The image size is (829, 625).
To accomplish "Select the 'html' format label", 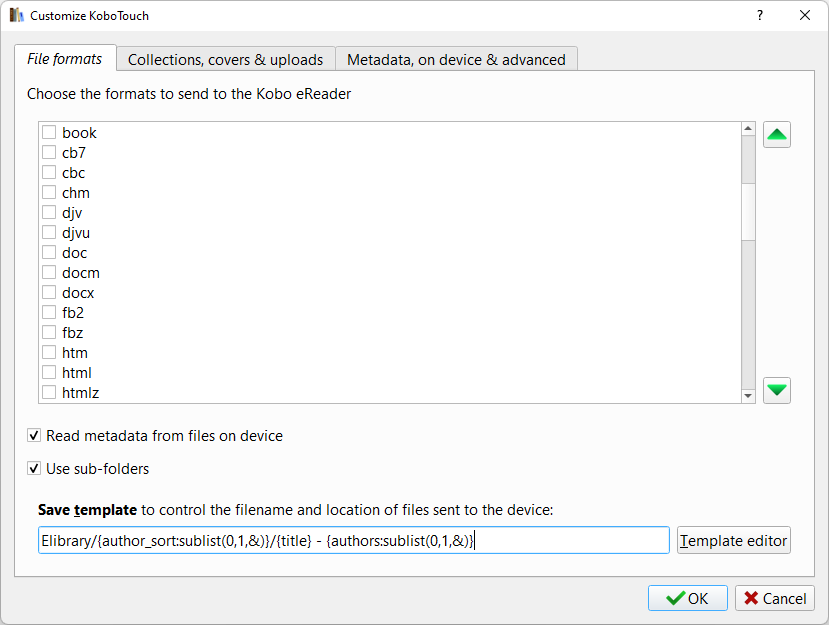I will pyautogui.click(x=77, y=373).
